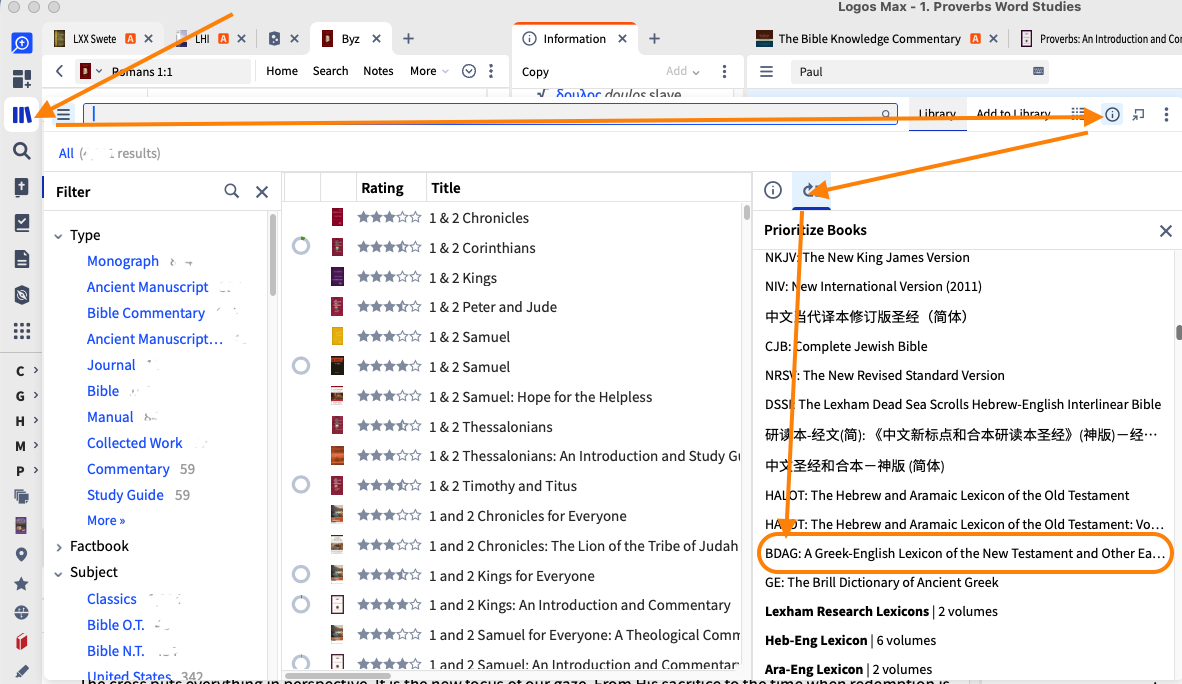Select the Prioritize Books tab icon
The width and height of the screenshot is (1182, 684).
pyautogui.click(x=811, y=190)
